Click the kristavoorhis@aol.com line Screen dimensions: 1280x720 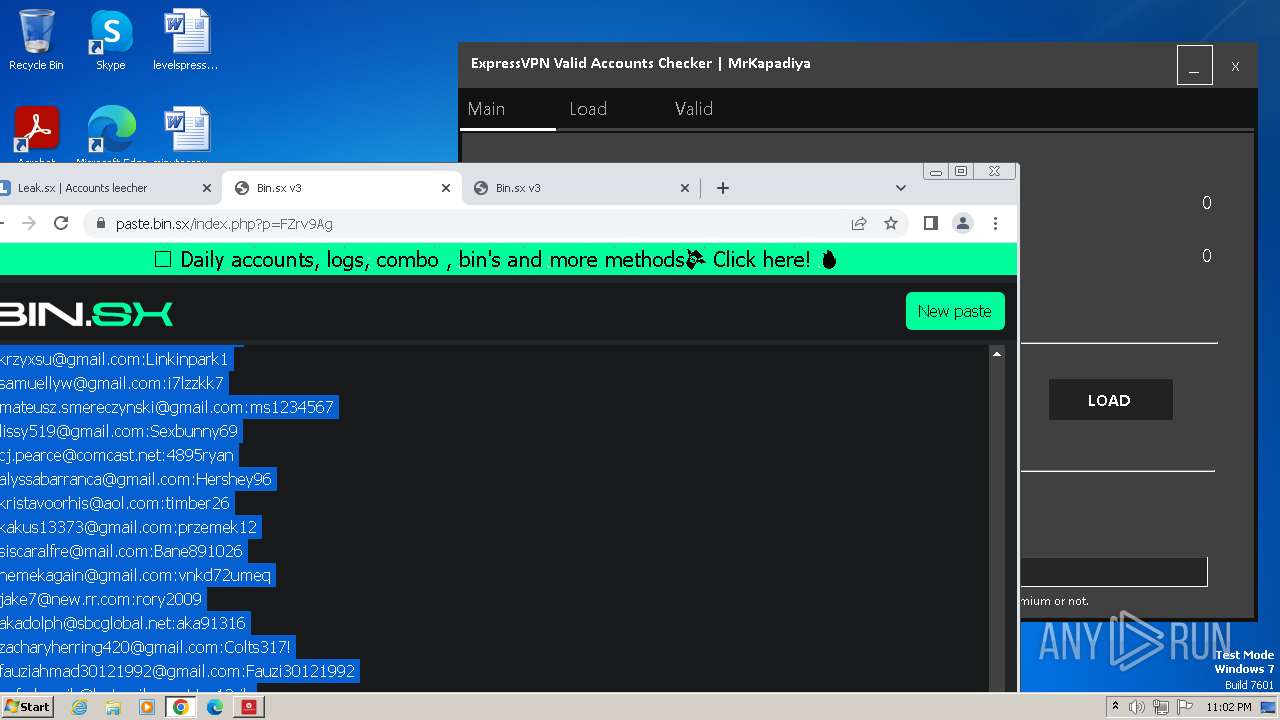point(115,503)
